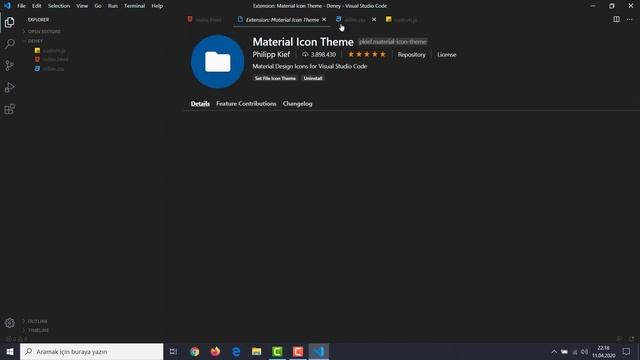The width and height of the screenshot is (640, 360).
Task: Open Google Chrome from the taskbar
Action: point(195,351)
